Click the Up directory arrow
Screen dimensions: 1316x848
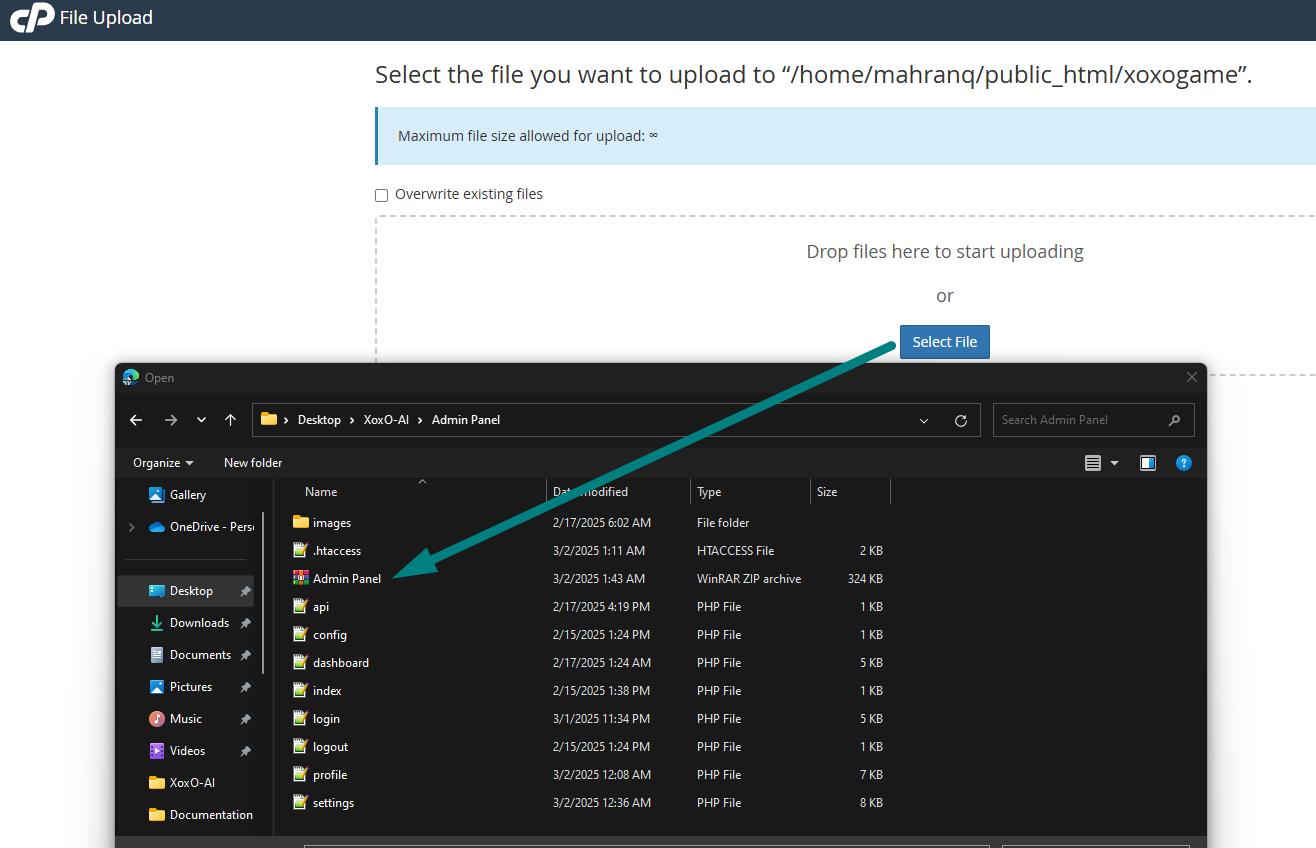pos(231,420)
